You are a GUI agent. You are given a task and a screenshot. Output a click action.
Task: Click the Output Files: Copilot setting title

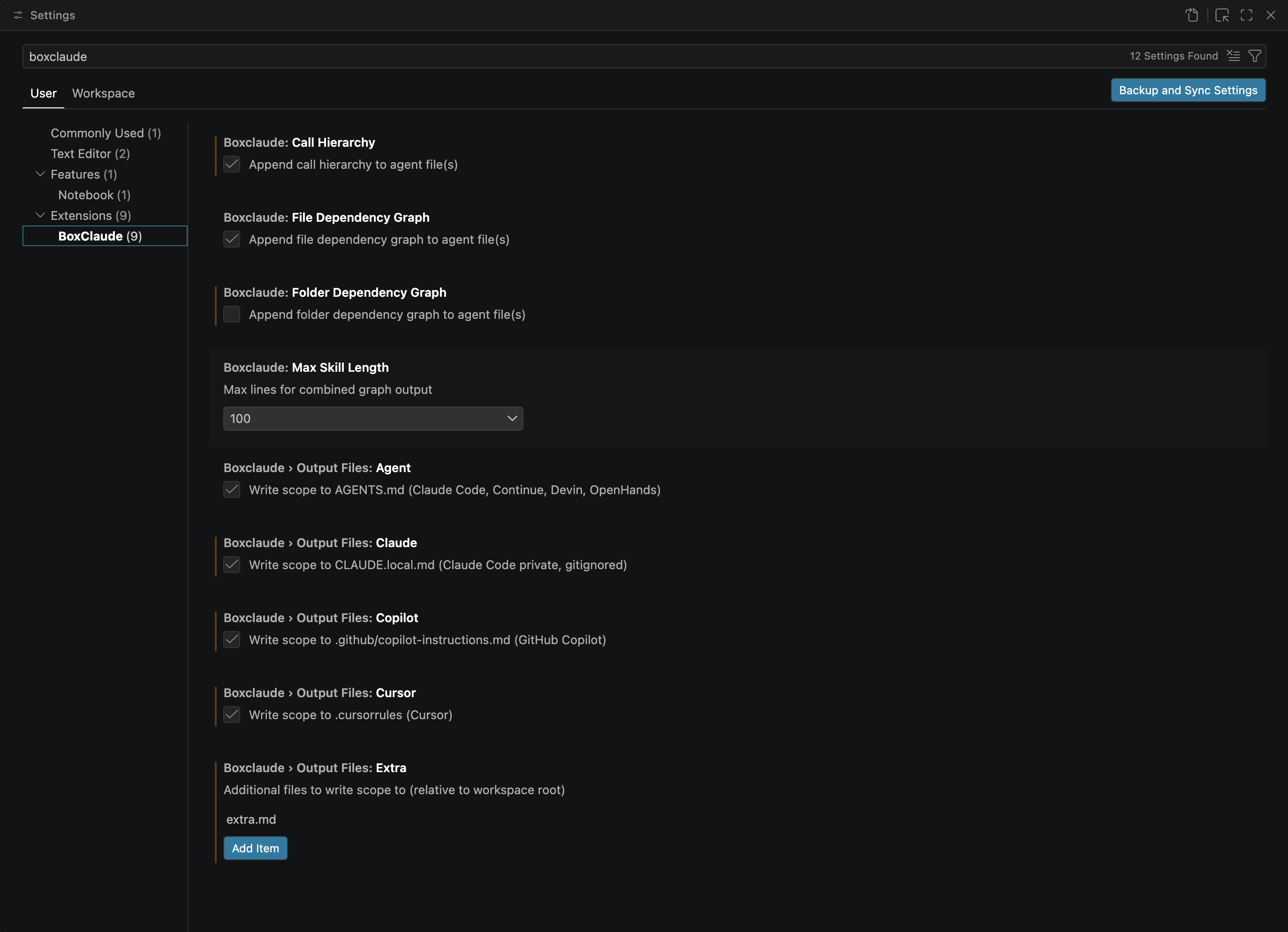pyautogui.click(x=321, y=617)
